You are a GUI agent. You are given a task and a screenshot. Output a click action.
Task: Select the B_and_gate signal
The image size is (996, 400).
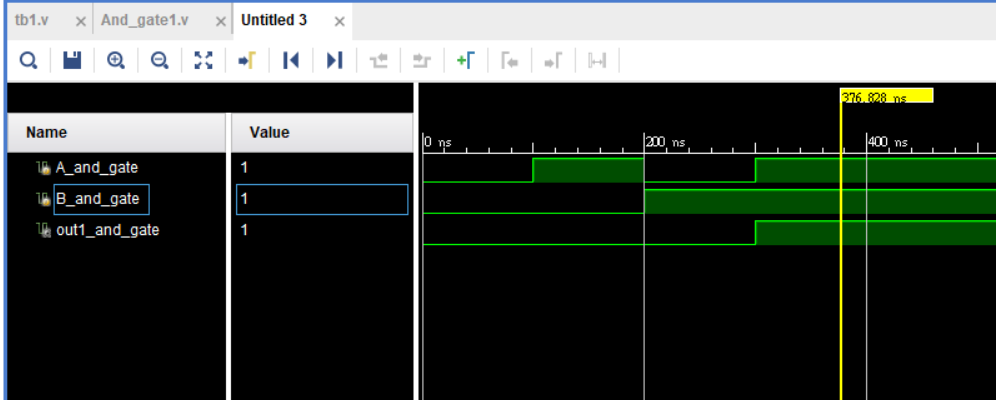click(x=97, y=199)
